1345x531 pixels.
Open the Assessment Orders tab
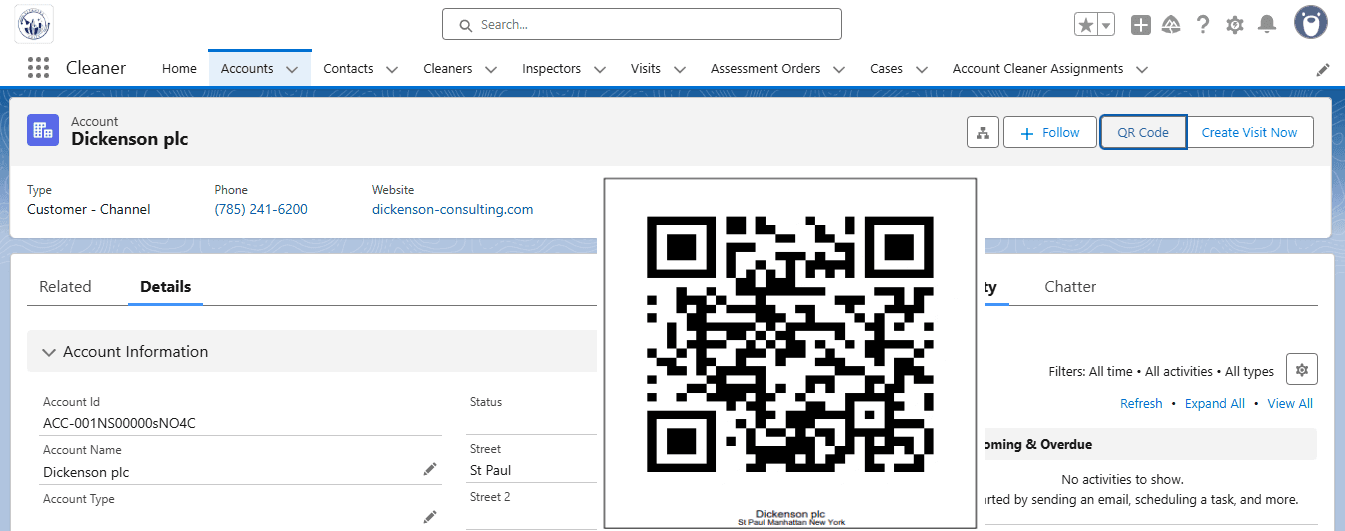(765, 69)
